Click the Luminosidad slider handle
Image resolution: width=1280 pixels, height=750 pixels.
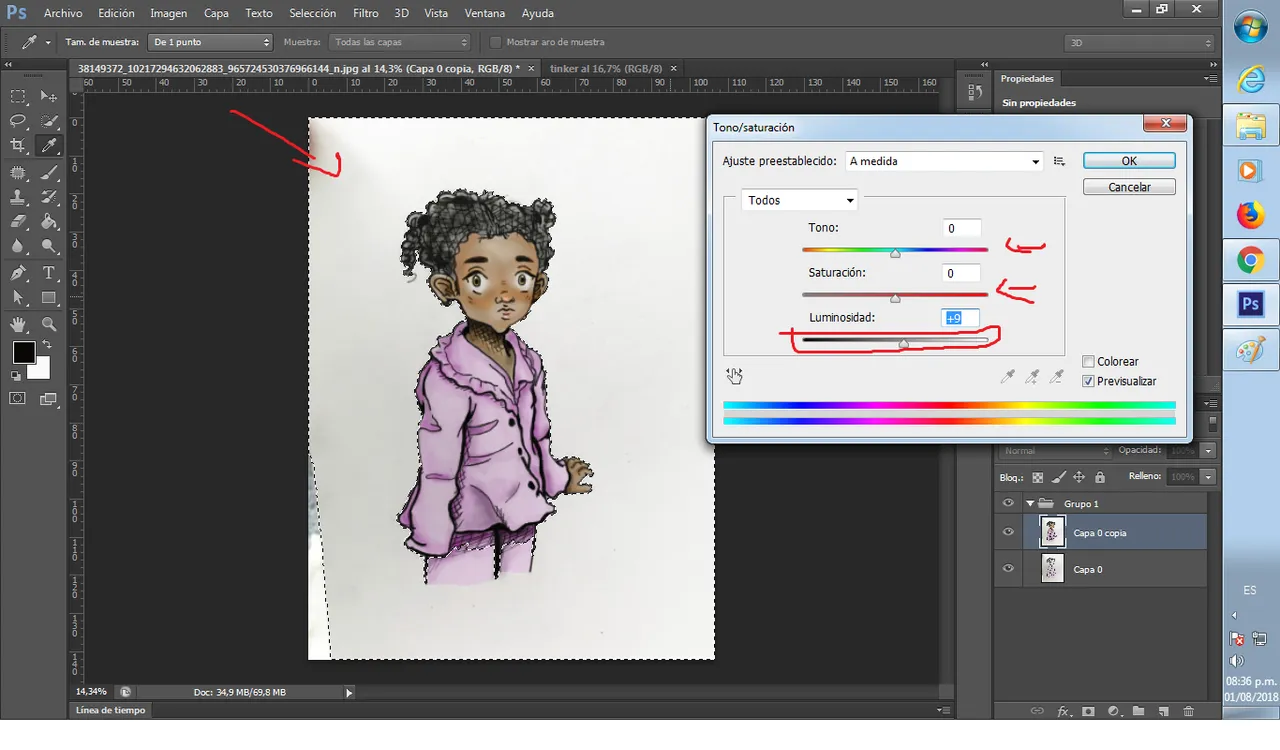(903, 343)
